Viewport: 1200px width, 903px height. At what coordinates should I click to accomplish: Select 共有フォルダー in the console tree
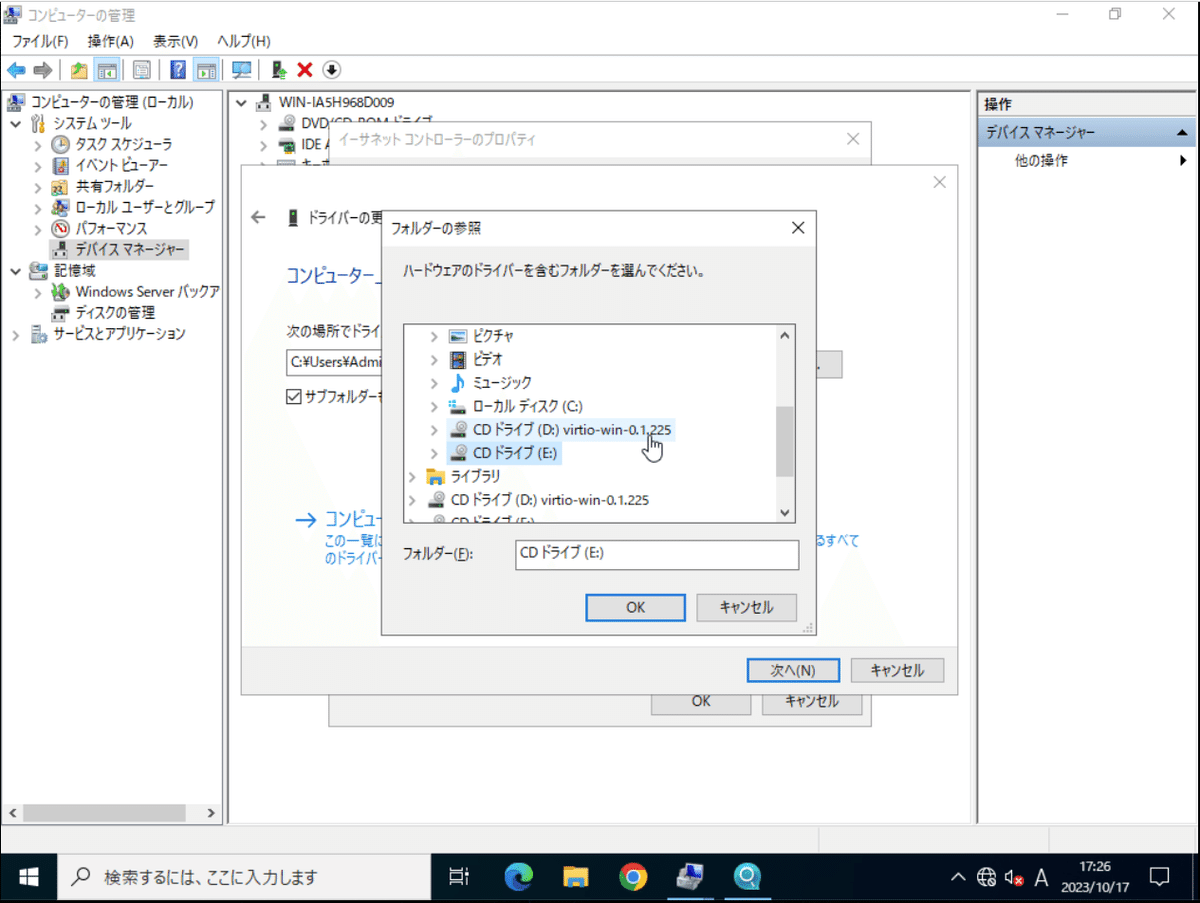click(x=115, y=186)
